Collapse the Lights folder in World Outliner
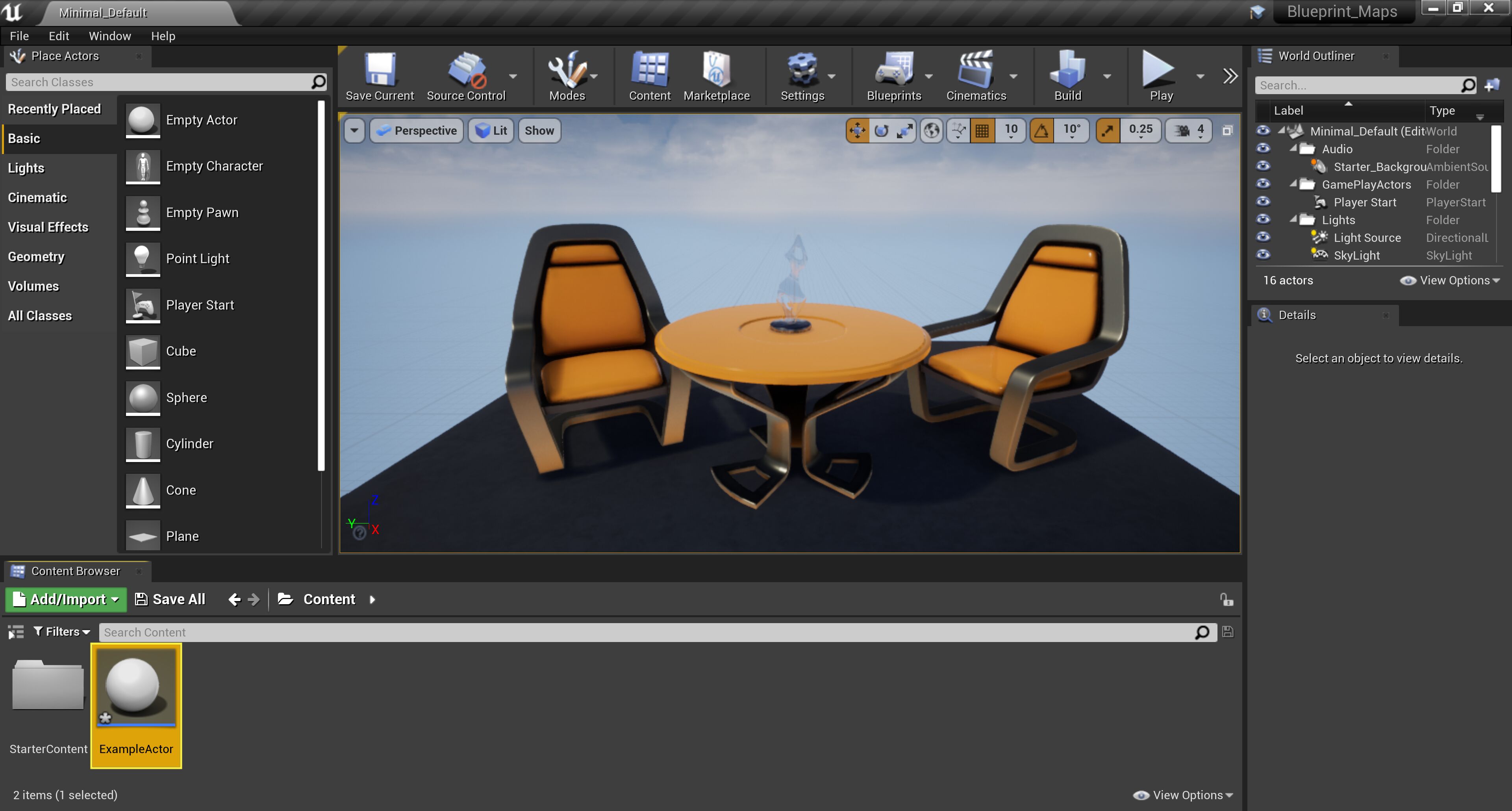 [1293, 220]
